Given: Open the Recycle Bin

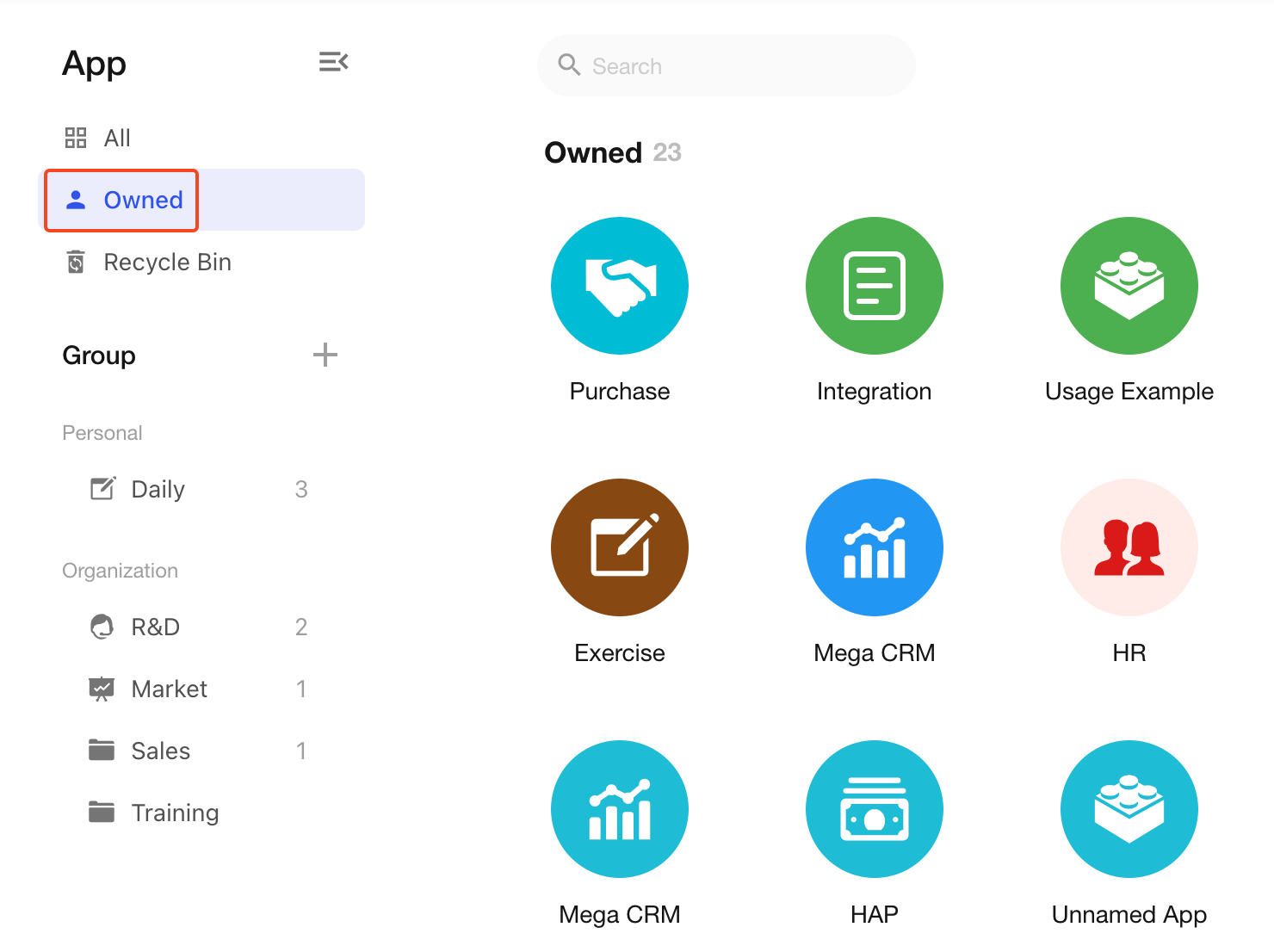Looking at the screenshot, I should tap(166, 262).
